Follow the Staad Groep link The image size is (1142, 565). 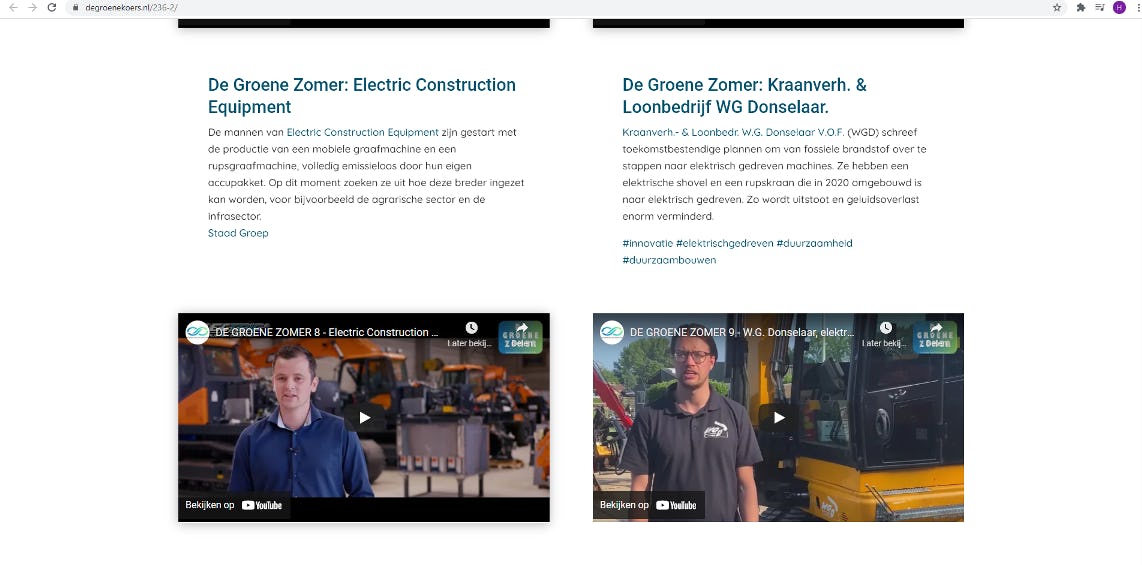238,233
